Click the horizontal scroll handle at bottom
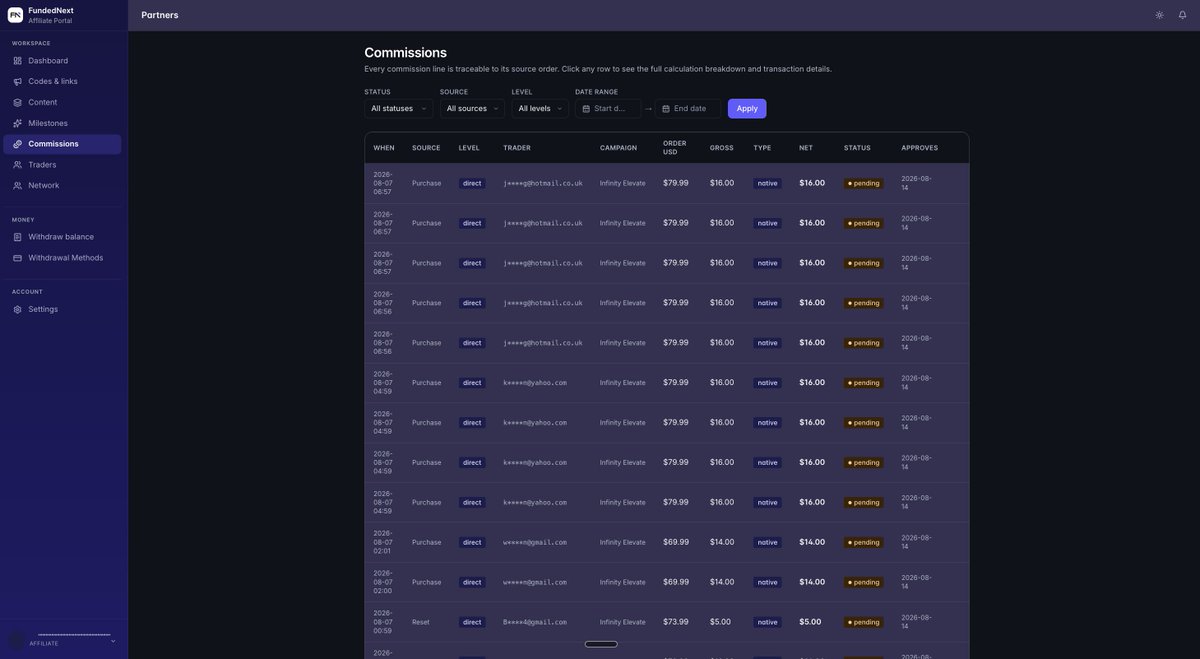 pos(601,644)
